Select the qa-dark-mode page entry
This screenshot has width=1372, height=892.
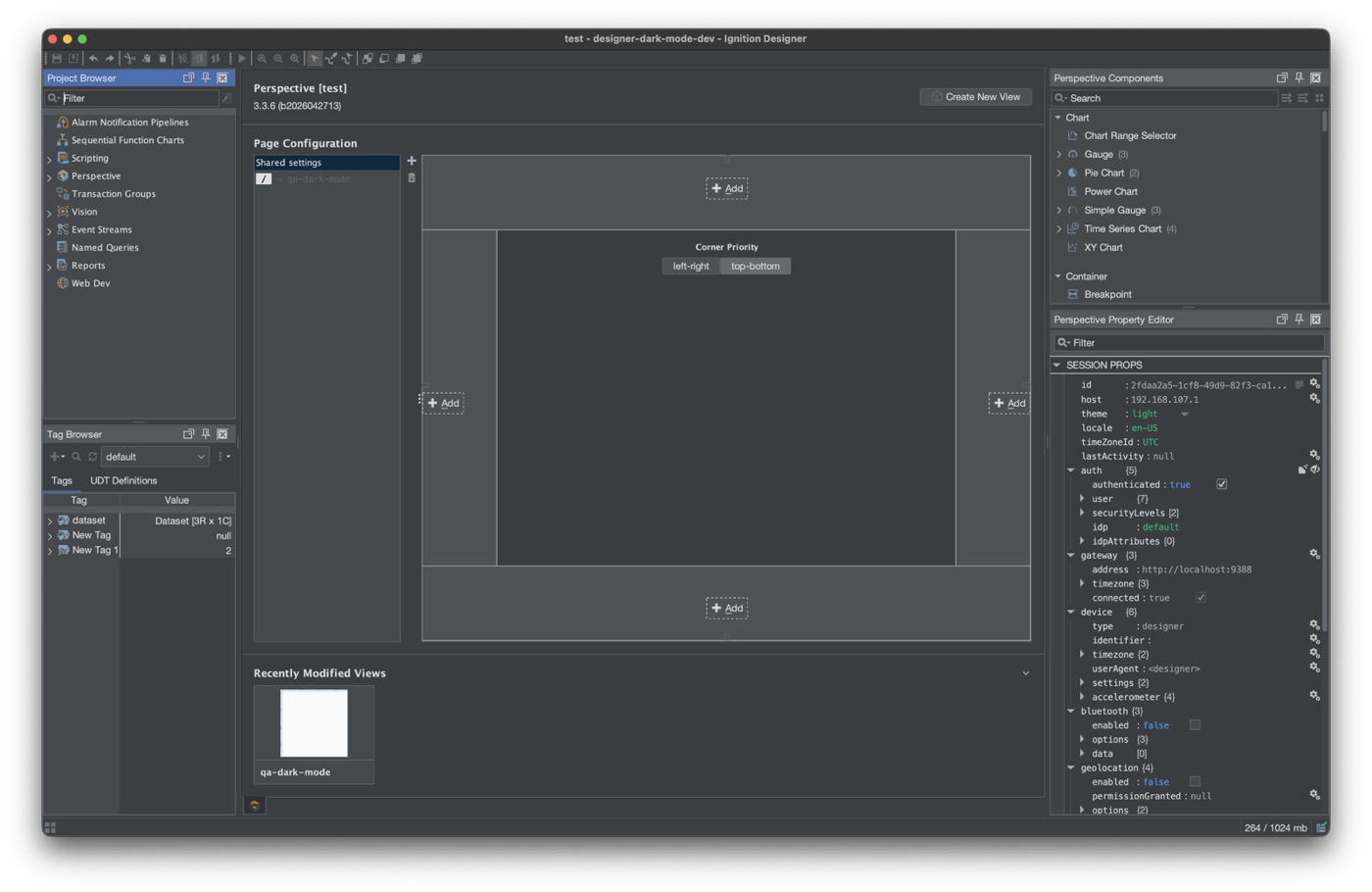pos(326,179)
